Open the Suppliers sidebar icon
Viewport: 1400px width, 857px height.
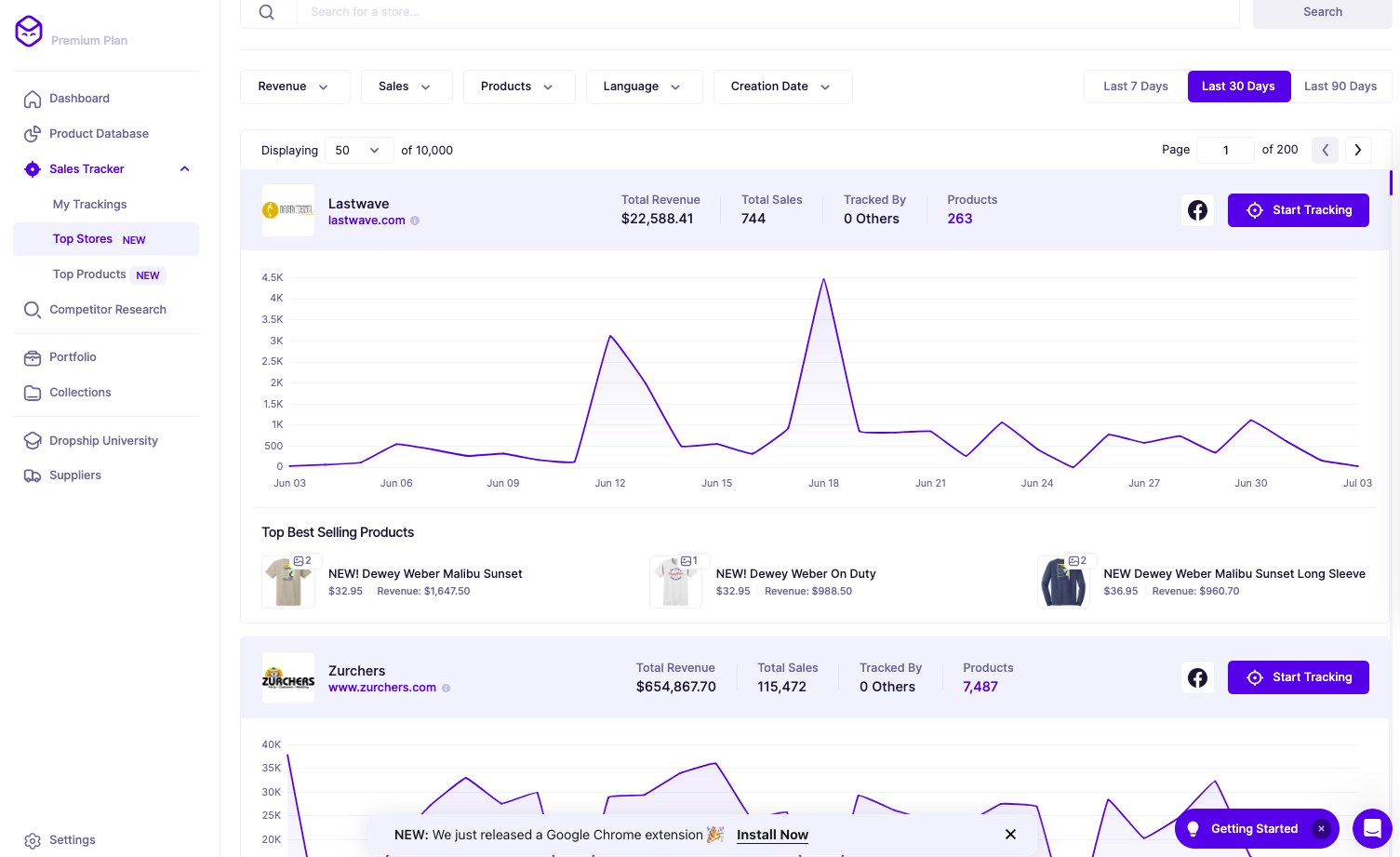pyautogui.click(x=33, y=475)
